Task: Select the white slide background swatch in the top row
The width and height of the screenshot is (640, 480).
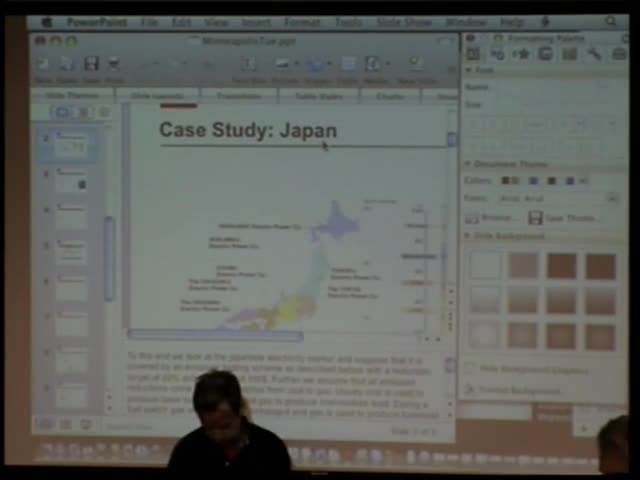Action: [x=484, y=266]
